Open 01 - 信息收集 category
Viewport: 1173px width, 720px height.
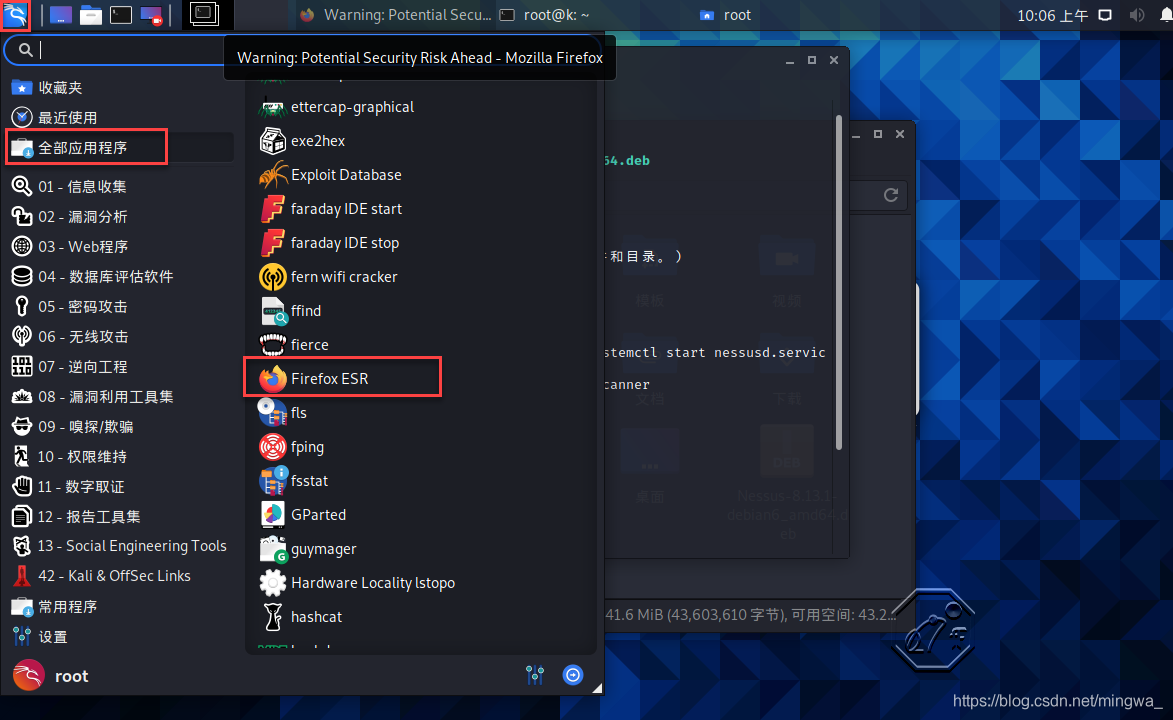pos(120,186)
